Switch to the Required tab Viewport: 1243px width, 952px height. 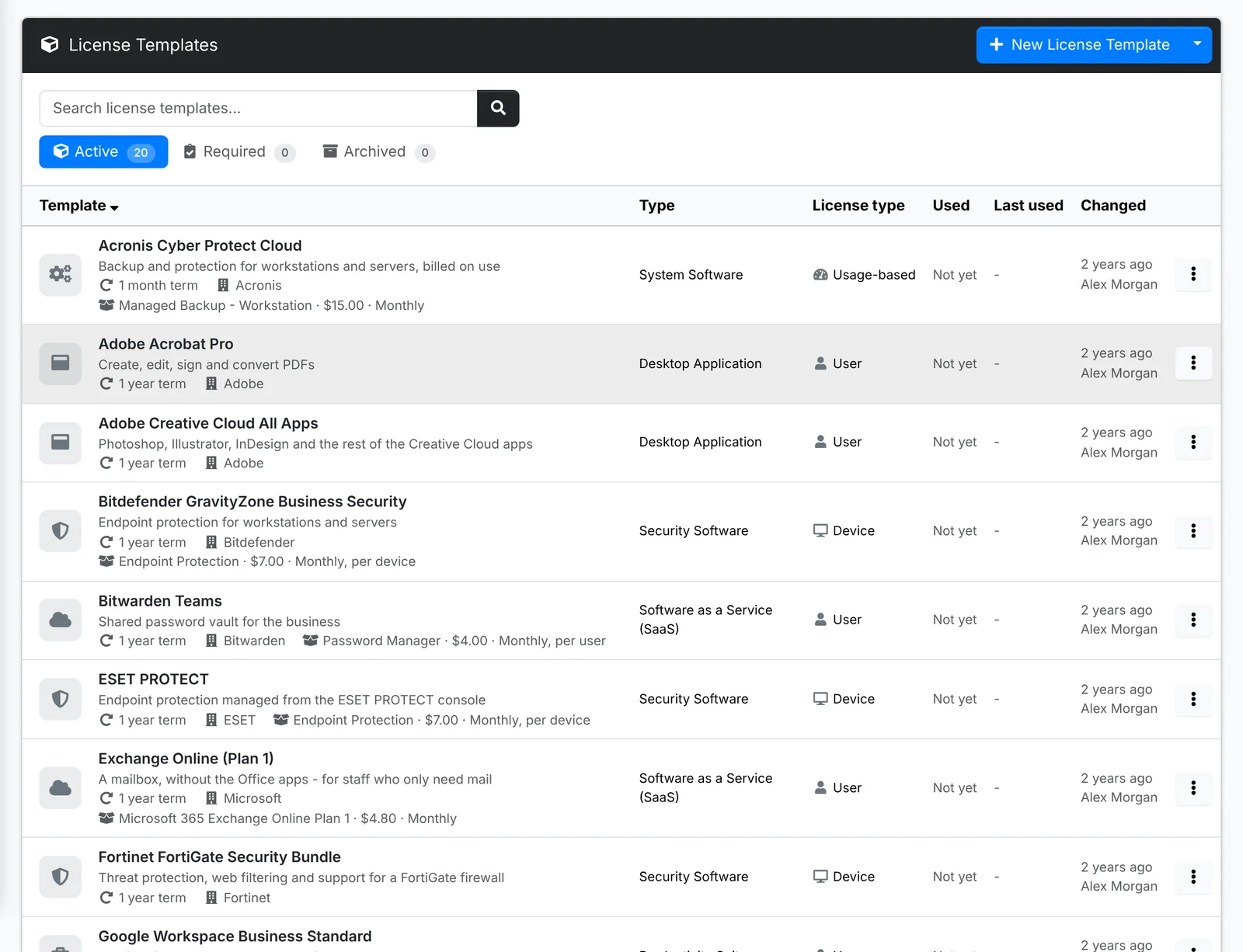tap(239, 151)
